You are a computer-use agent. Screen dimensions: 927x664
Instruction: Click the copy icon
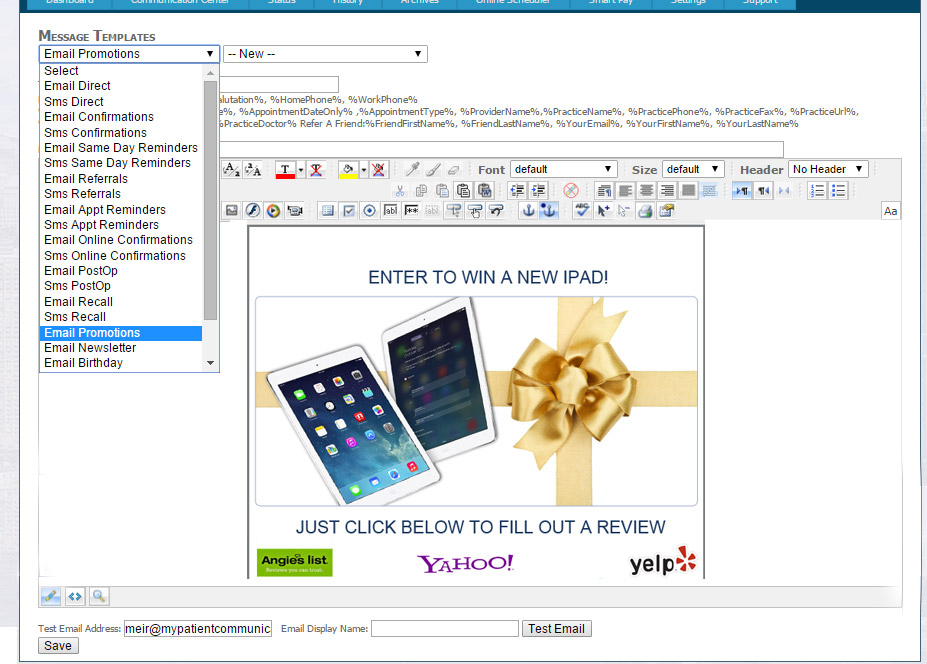point(421,190)
